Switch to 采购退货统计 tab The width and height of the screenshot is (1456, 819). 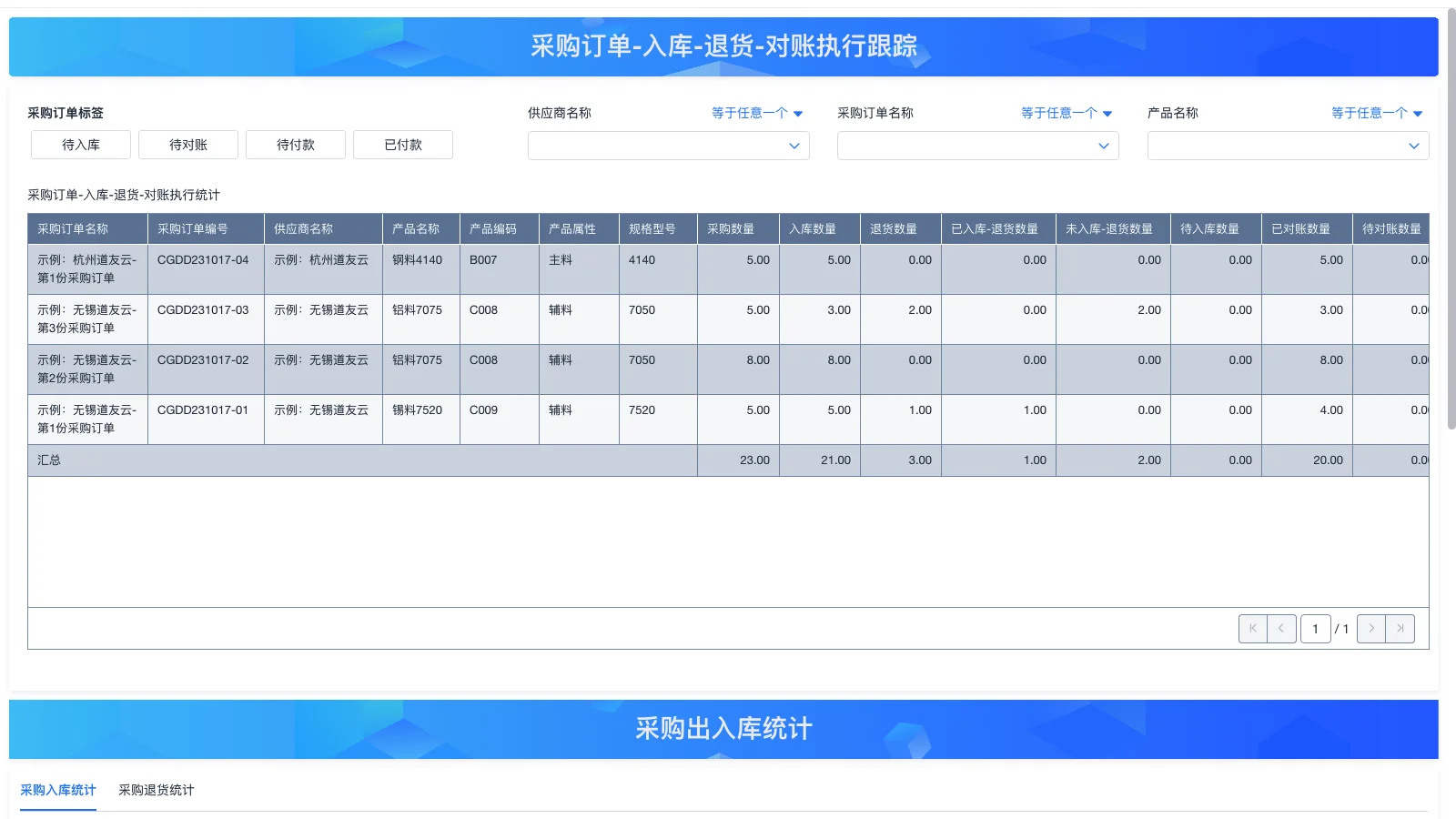(x=157, y=790)
